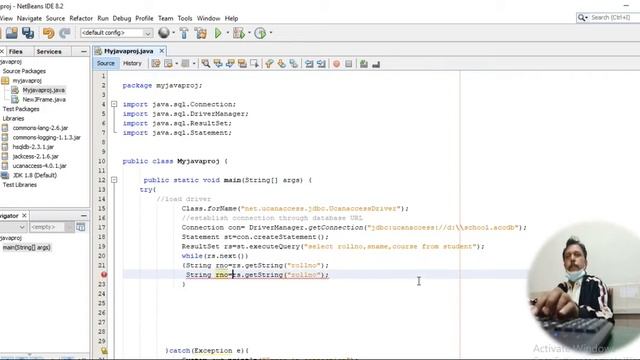Minimize the Projects panel with dash
Screen dimensions: 640x360
[x=84, y=51]
